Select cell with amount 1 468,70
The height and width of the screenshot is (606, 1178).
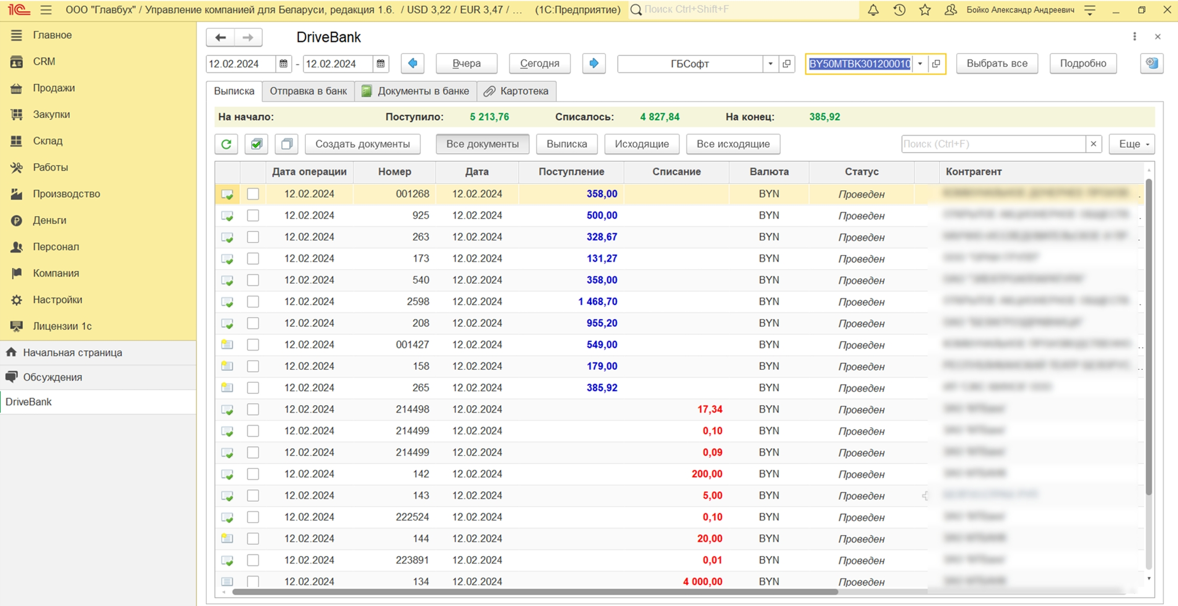(x=571, y=301)
